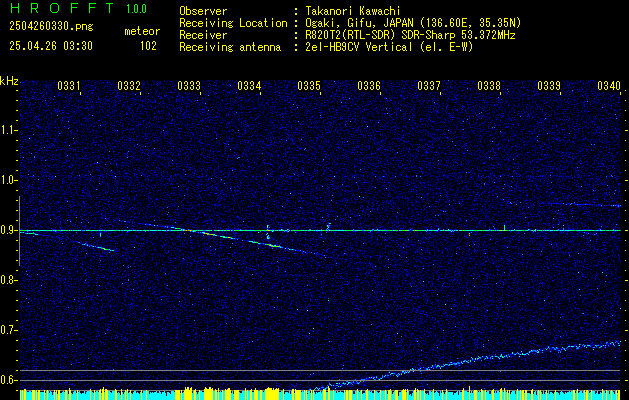Click frequency axis label 1.0

pos(8,180)
